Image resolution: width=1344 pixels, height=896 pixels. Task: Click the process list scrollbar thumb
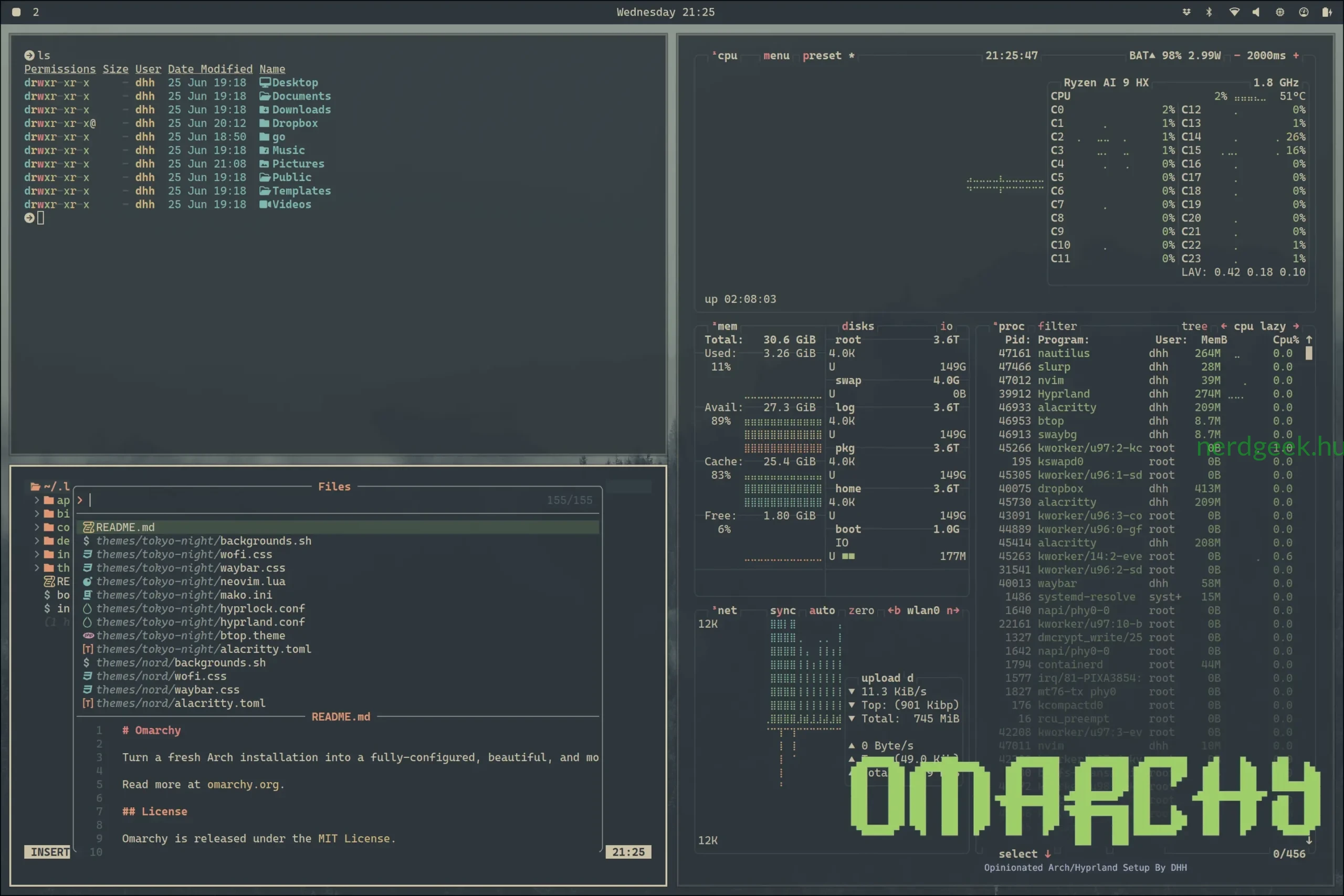[1309, 353]
